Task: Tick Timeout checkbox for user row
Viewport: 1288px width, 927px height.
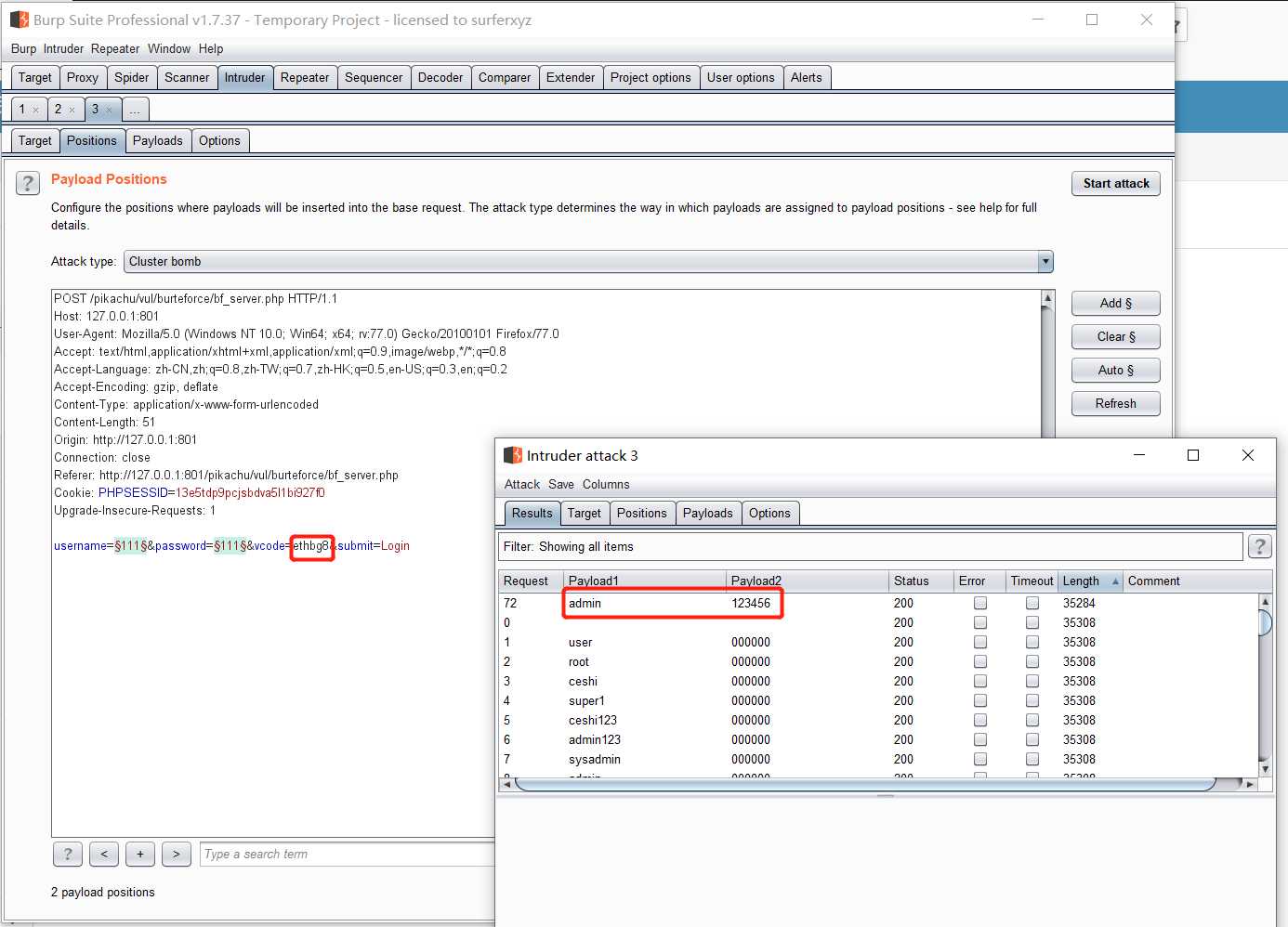Action: coord(1032,642)
